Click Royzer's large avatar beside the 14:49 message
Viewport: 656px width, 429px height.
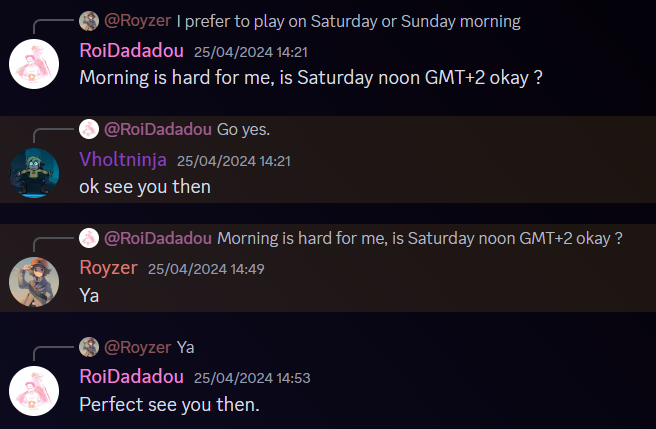coord(34,281)
